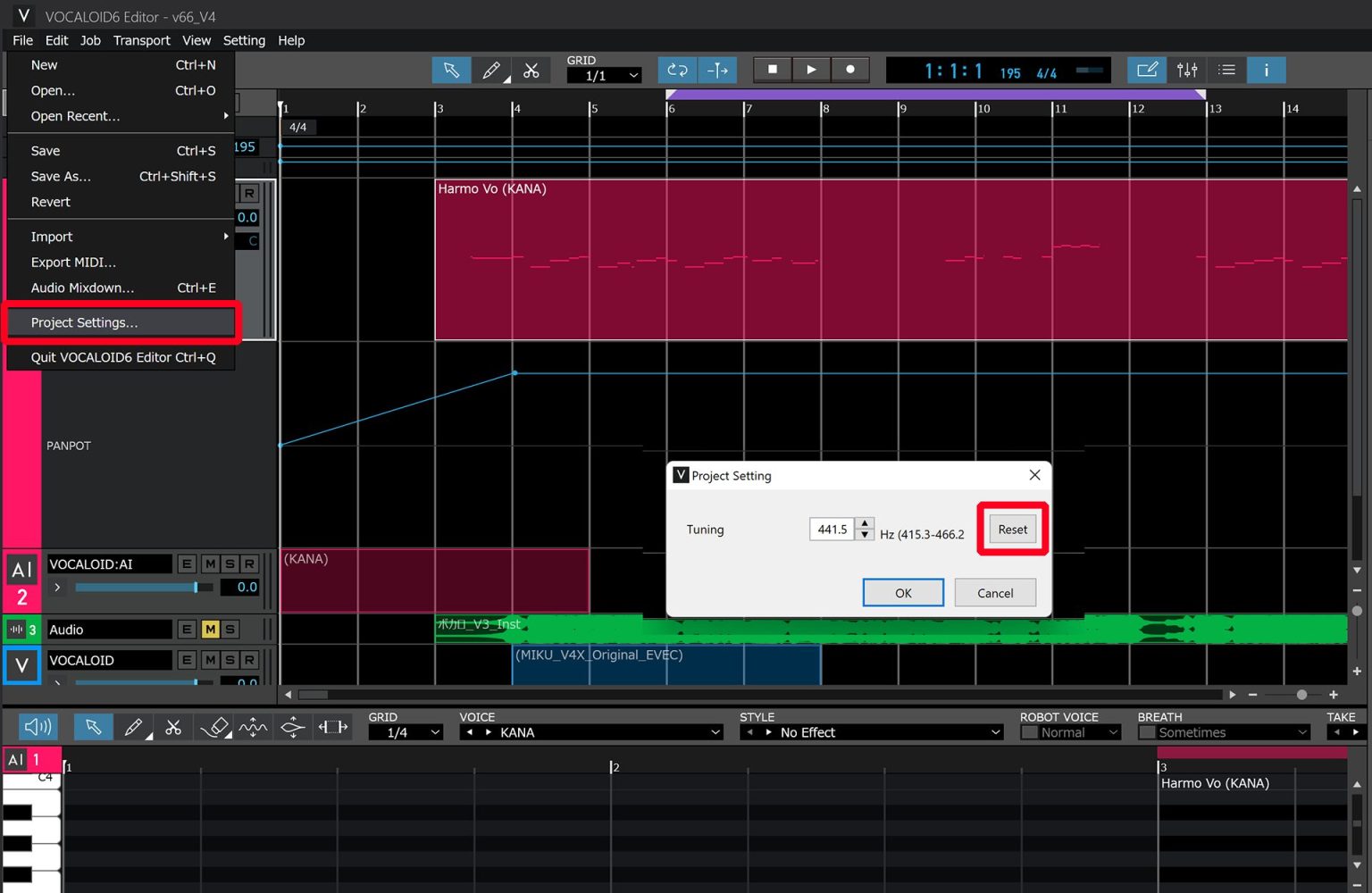Mute the Audio track with its M button
Viewport: 1372px width, 893px height.
pos(212,630)
